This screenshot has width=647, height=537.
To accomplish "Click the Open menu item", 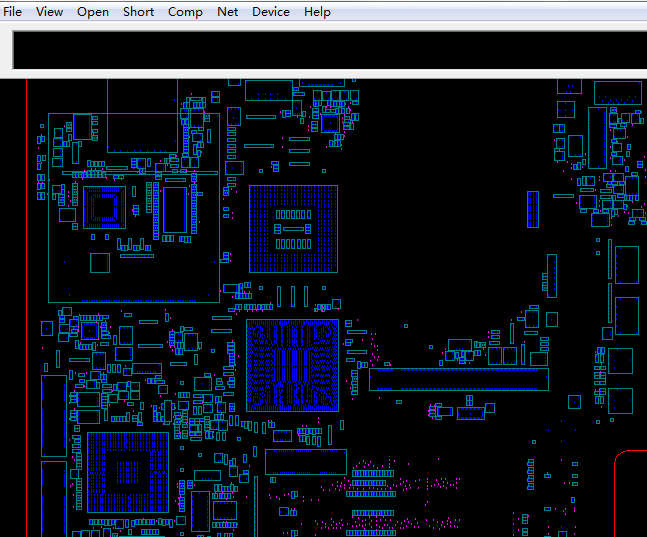I will coord(93,12).
